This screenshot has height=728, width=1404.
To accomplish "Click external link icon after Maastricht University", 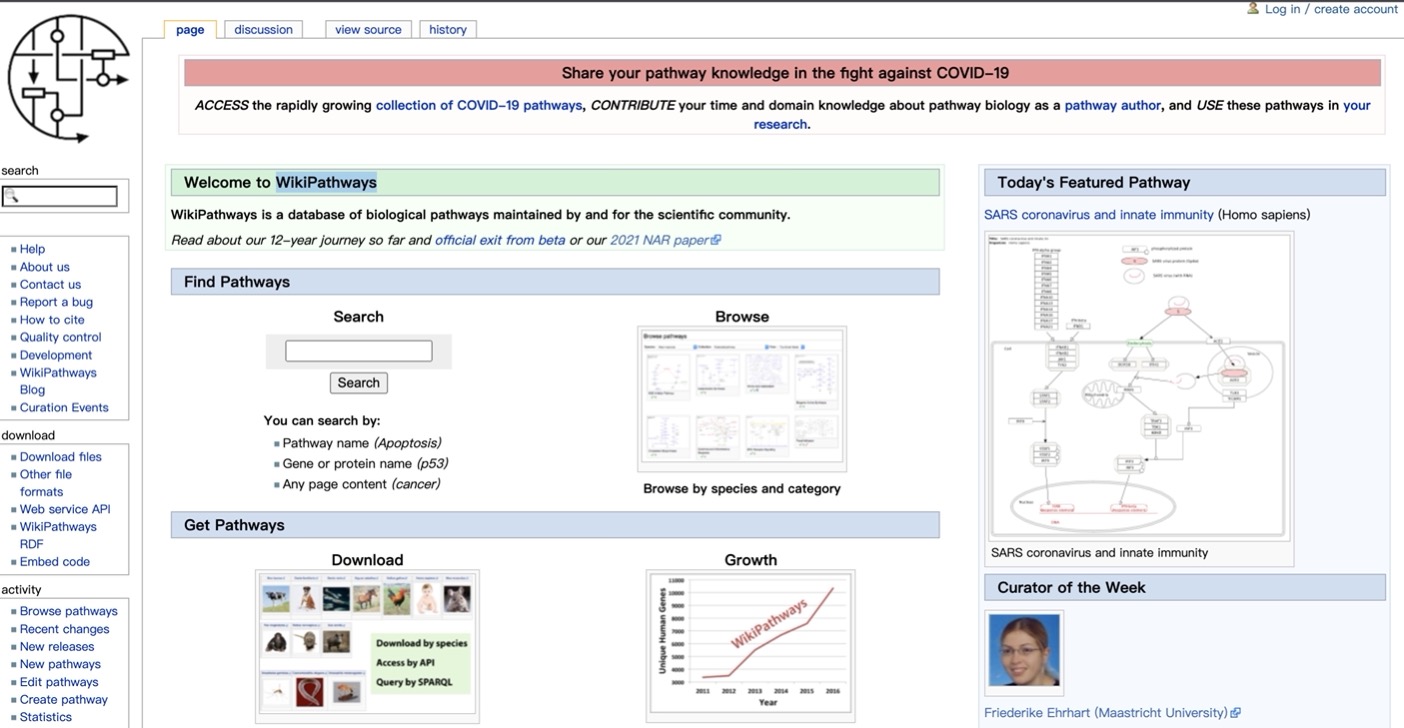I will (x=1235, y=713).
